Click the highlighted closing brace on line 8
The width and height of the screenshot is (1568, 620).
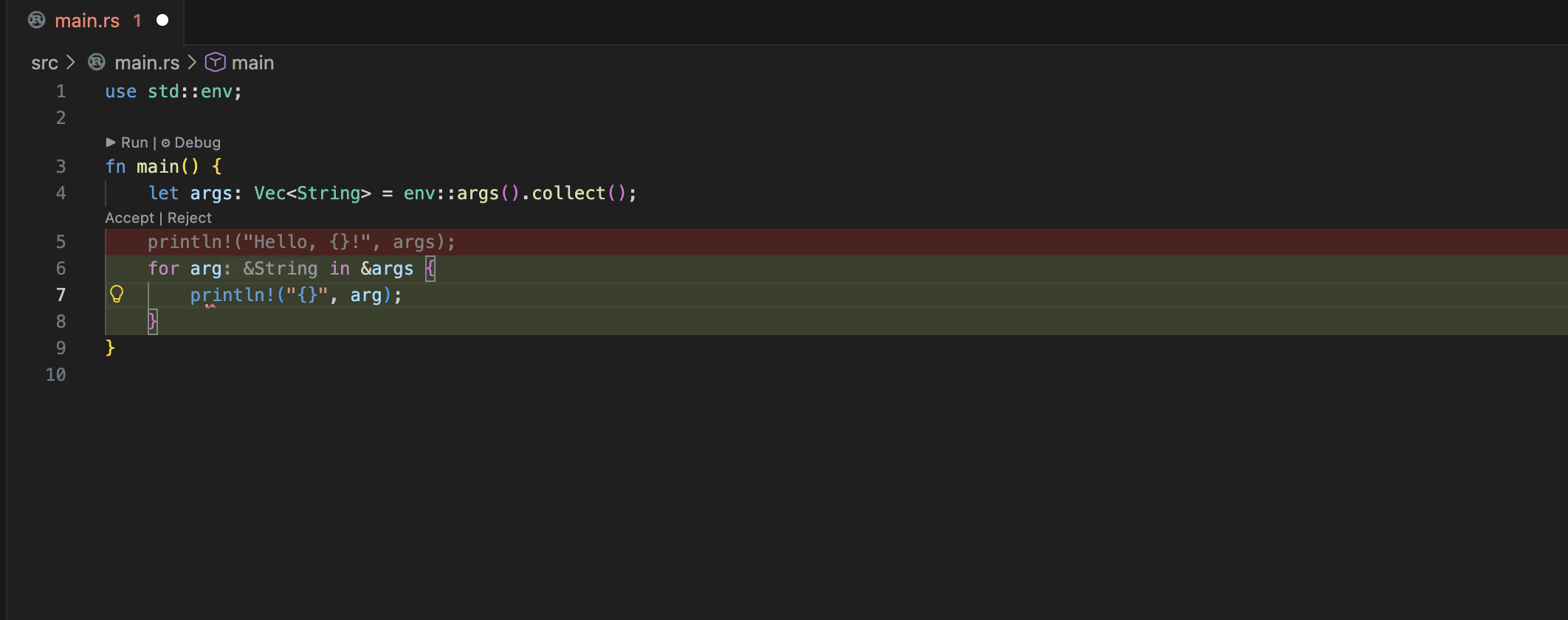[153, 321]
